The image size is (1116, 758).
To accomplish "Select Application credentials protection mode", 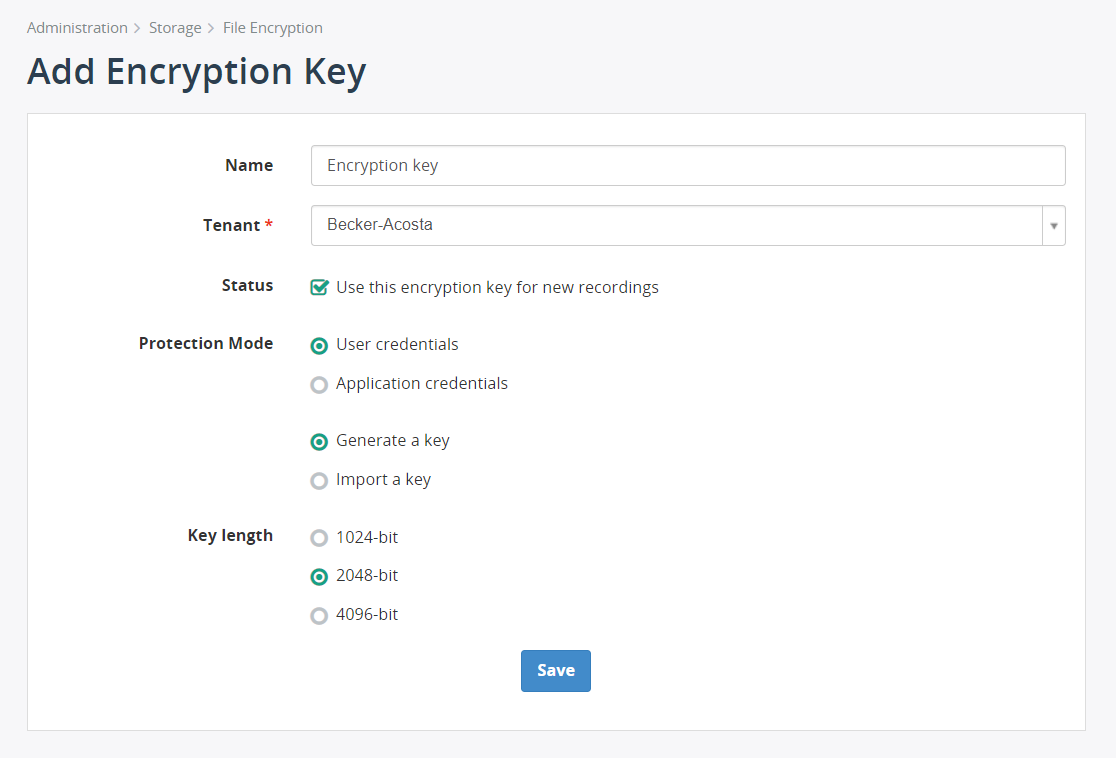I will [x=320, y=384].
